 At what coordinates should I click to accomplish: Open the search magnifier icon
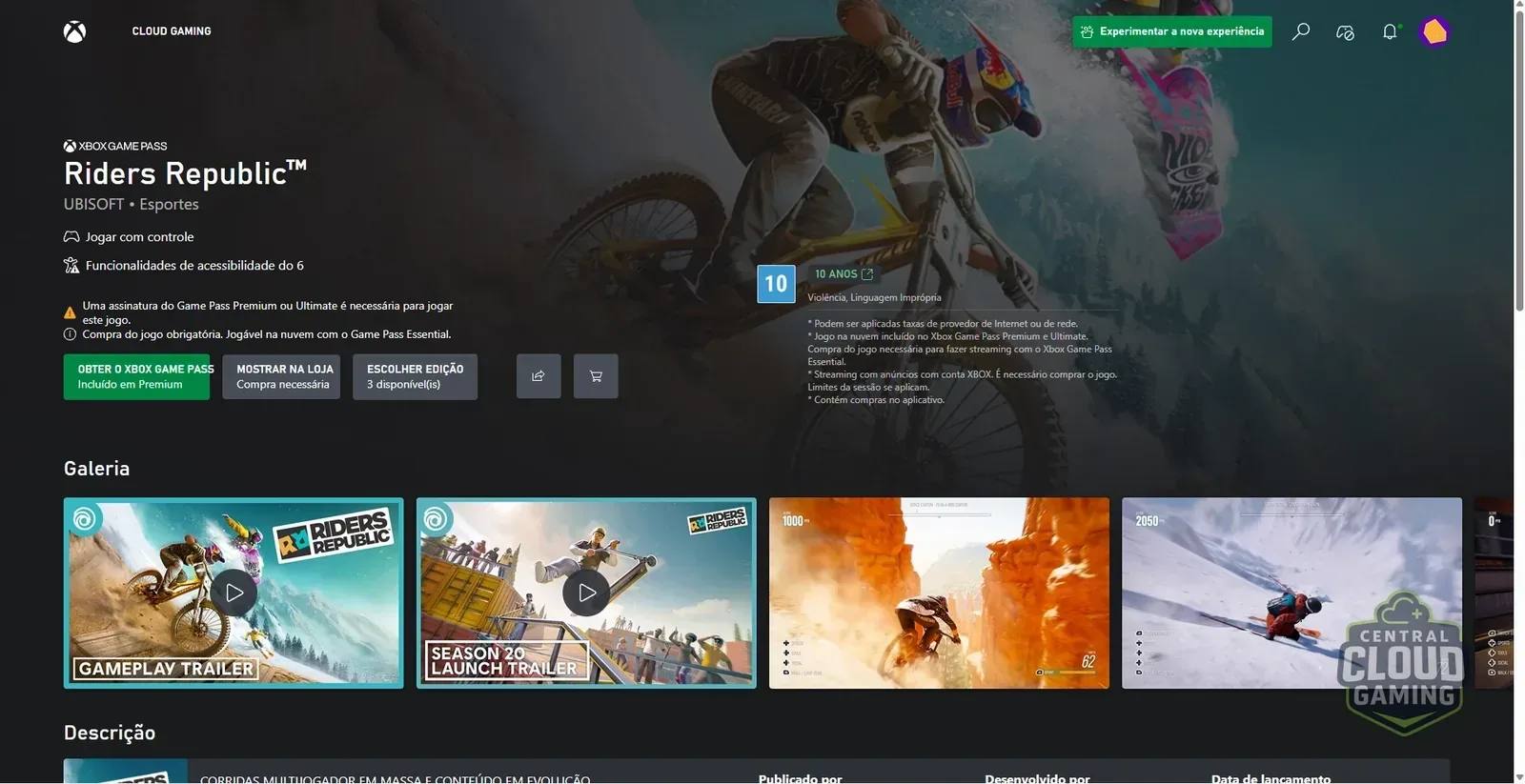(x=1300, y=31)
